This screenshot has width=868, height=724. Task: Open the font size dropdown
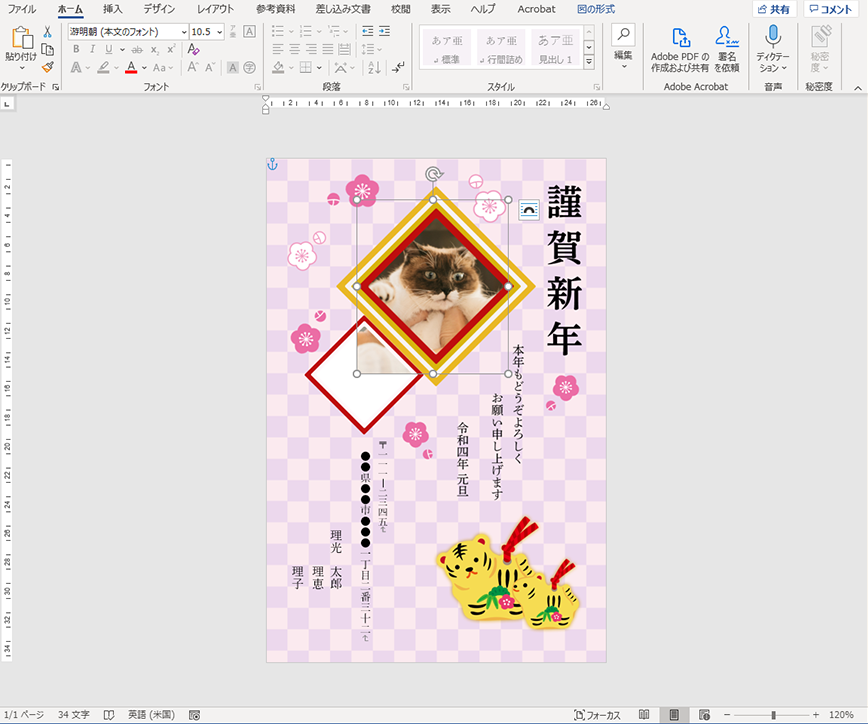218,32
